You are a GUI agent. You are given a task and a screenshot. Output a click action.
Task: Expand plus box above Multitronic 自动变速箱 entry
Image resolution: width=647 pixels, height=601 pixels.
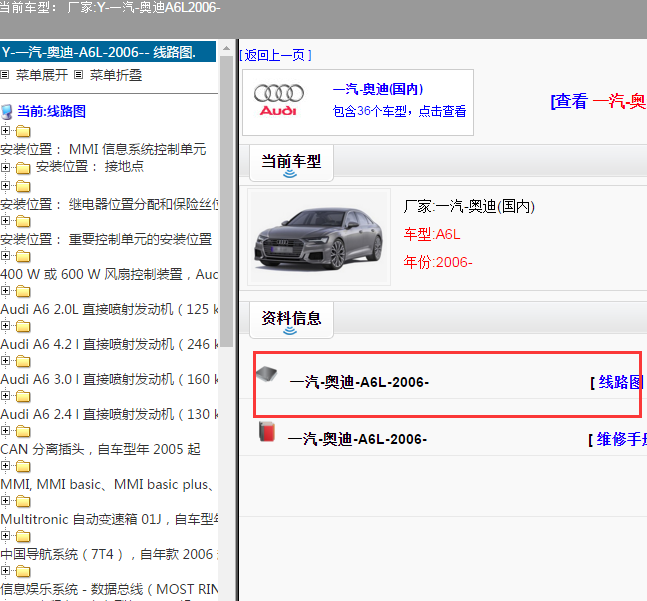tap(5, 501)
